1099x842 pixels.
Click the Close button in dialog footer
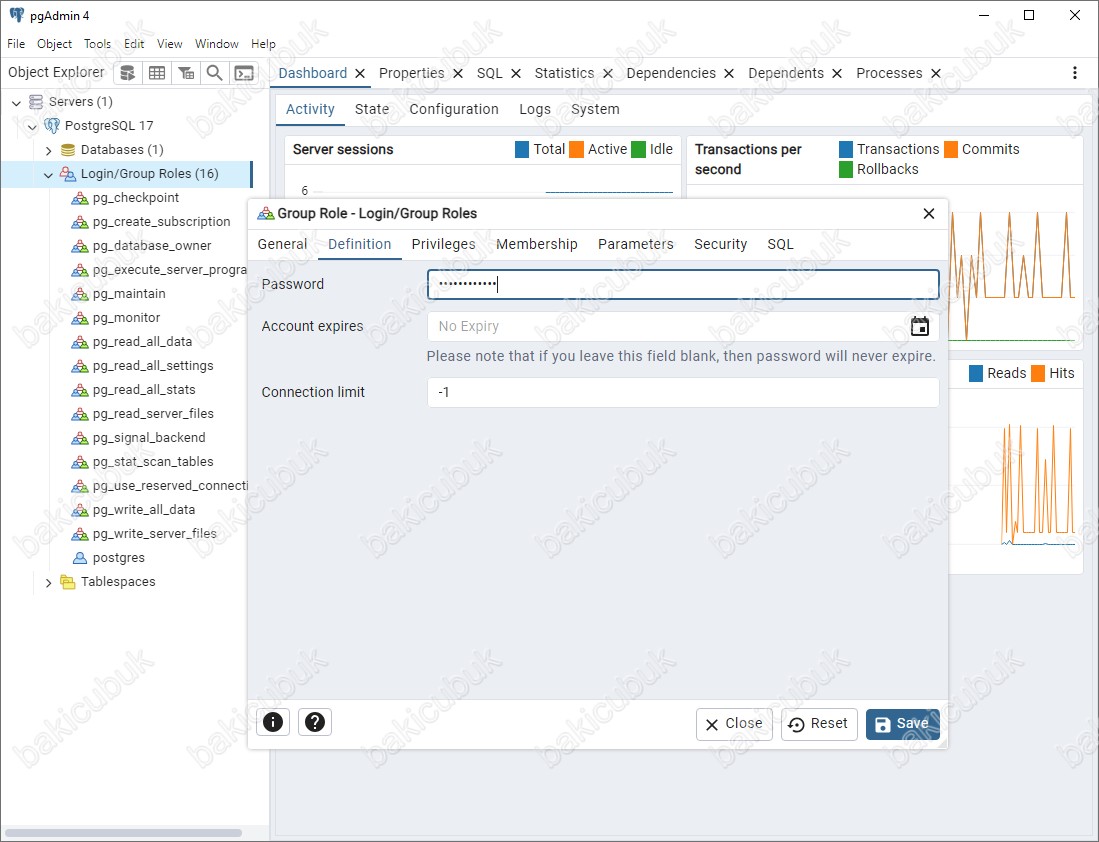point(734,724)
